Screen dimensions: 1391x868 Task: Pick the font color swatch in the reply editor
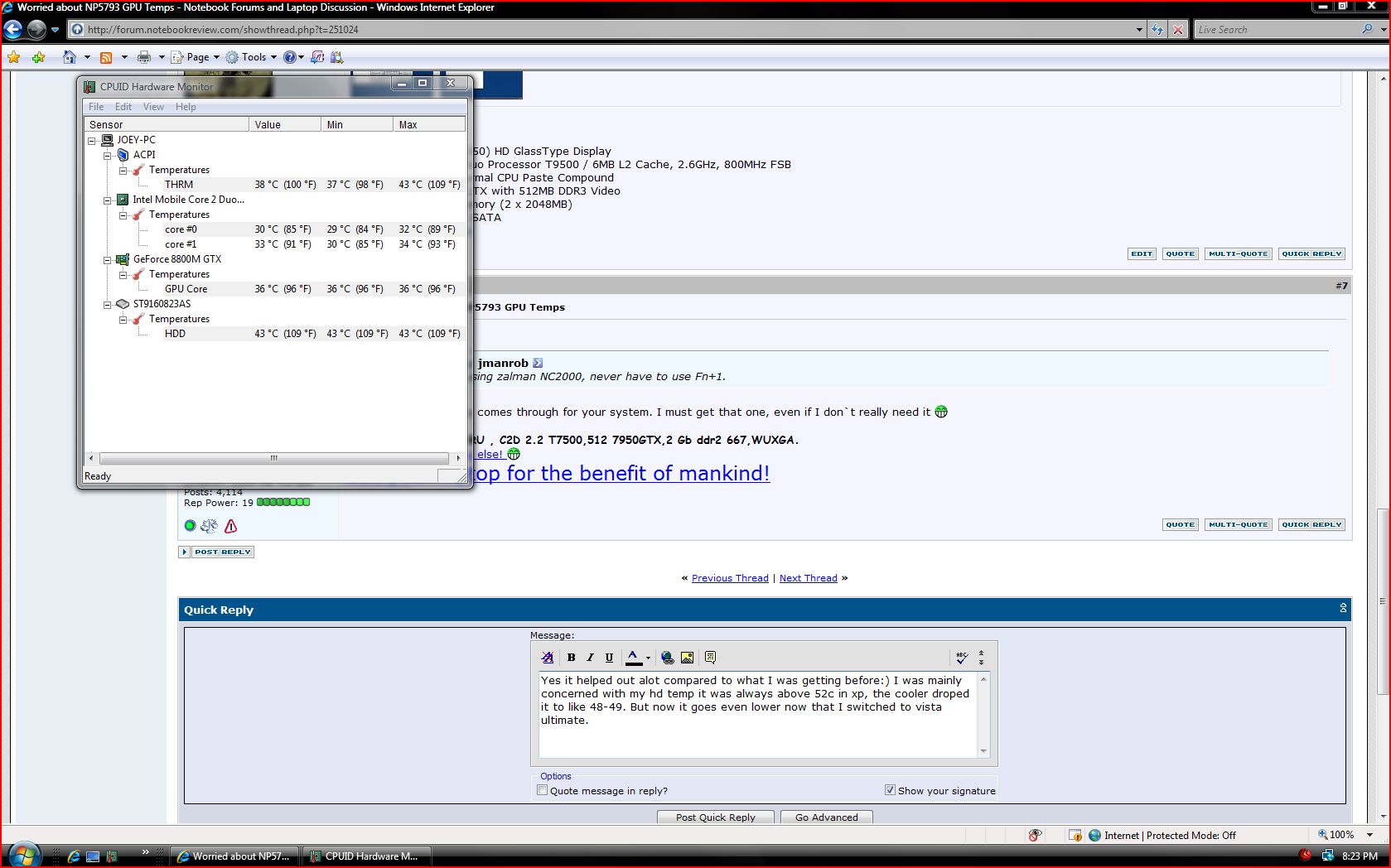(634, 658)
